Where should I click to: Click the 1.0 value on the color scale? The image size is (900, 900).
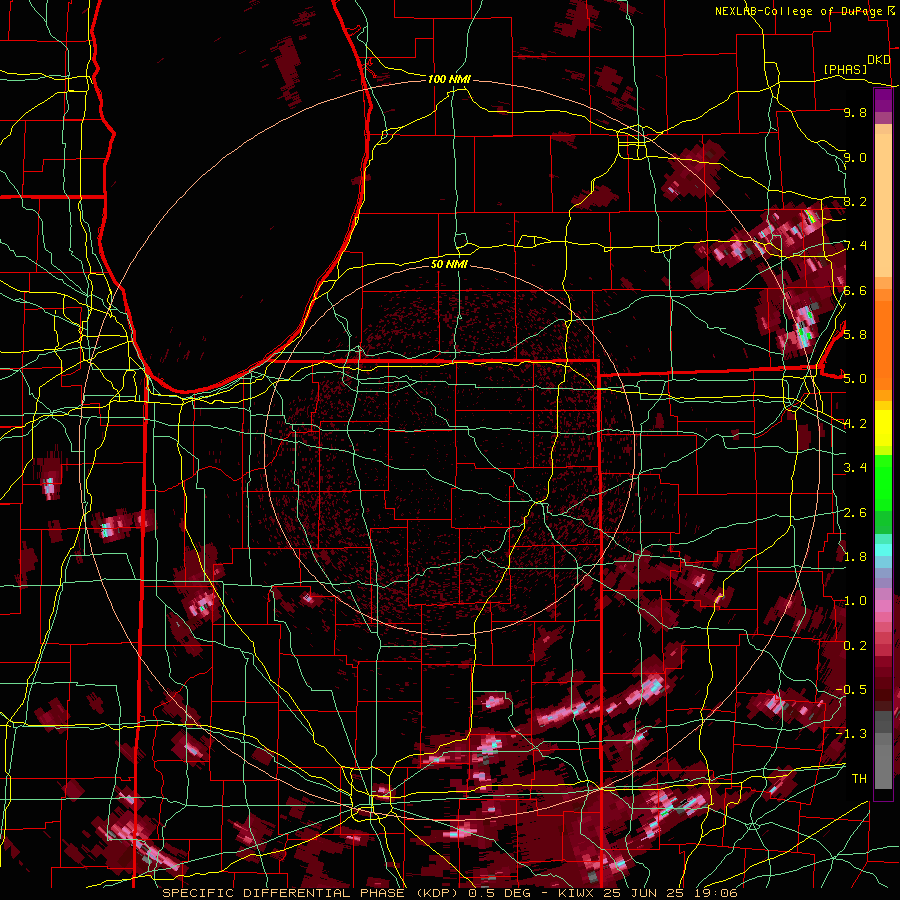pos(855,601)
